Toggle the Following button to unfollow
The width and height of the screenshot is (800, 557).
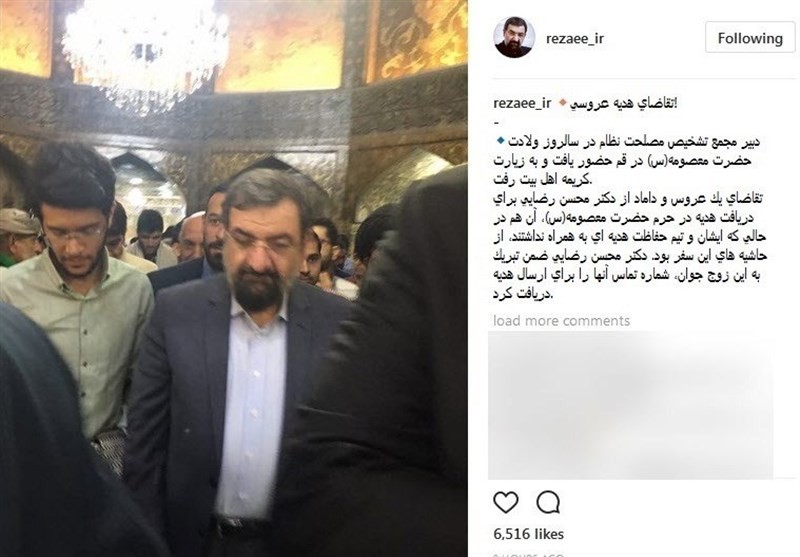pyautogui.click(x=750, y=38)
